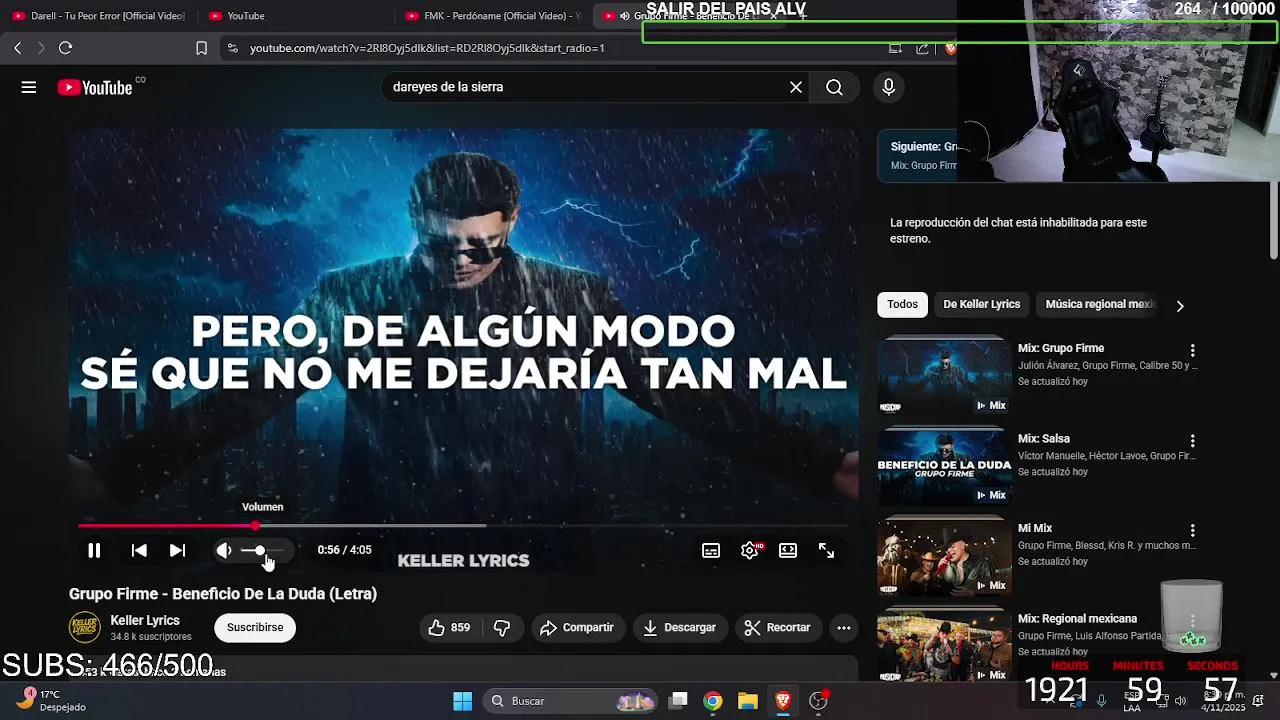Open OBS Studio taskbar icon
This screenshot has height=720, width=1280.
(819, 701)
